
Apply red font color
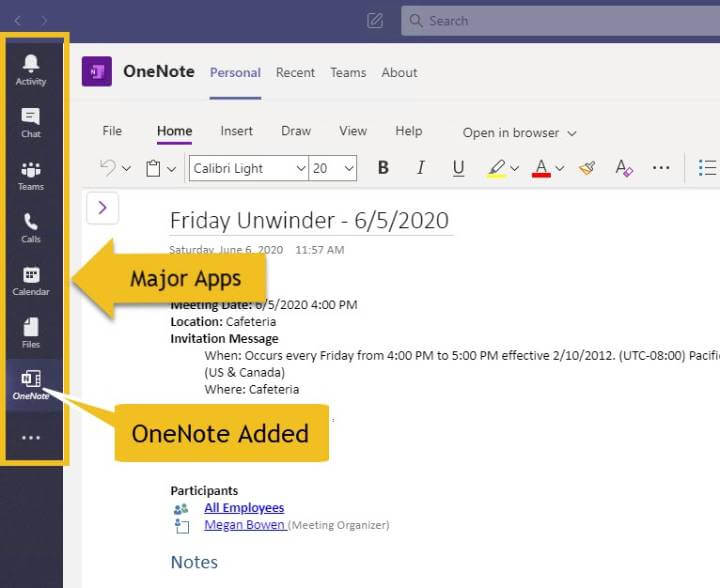(x=541, y=168)
